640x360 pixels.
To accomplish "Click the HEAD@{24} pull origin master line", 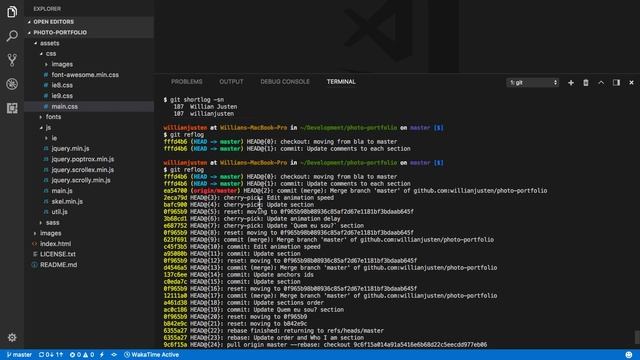I will (325, 344).
